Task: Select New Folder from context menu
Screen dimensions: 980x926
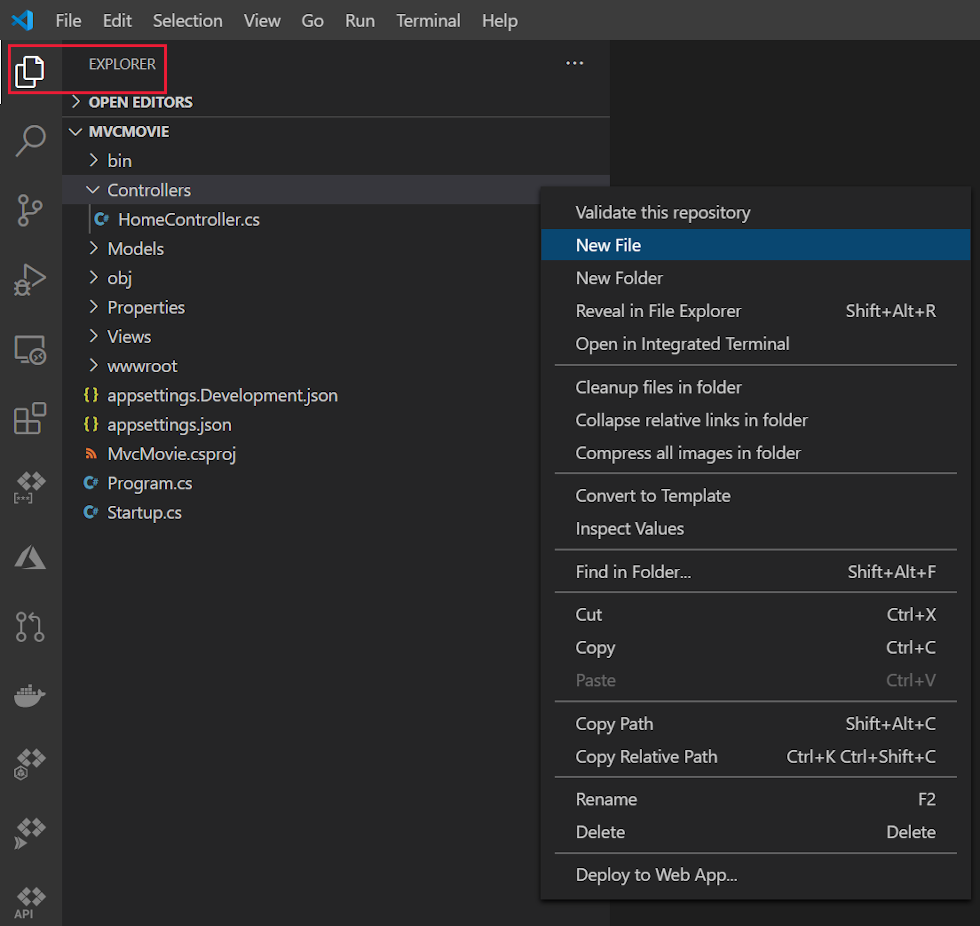Action: coord(619,277)
